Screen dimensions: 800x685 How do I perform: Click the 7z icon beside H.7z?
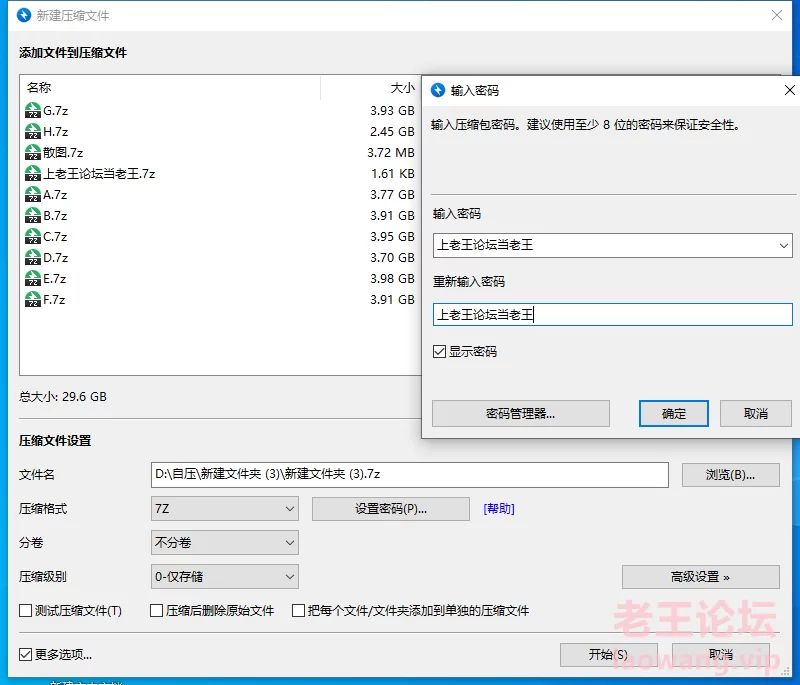click(33, 131)
